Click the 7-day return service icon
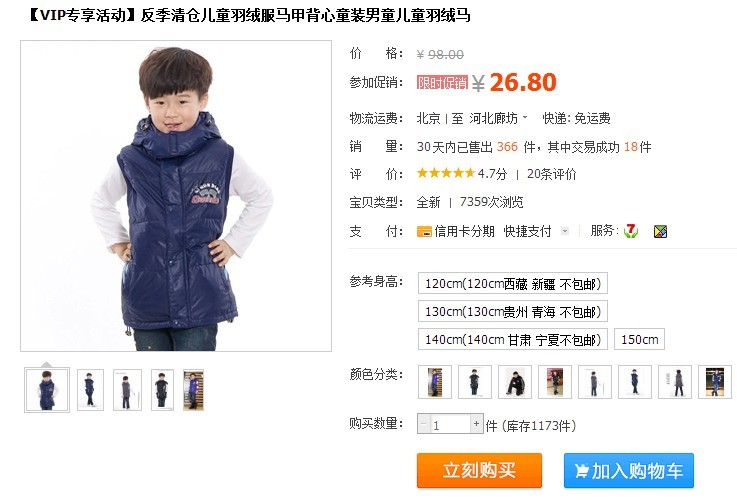Image resolution: width=737 pixels, height=503 pixels. pos(631,231)
